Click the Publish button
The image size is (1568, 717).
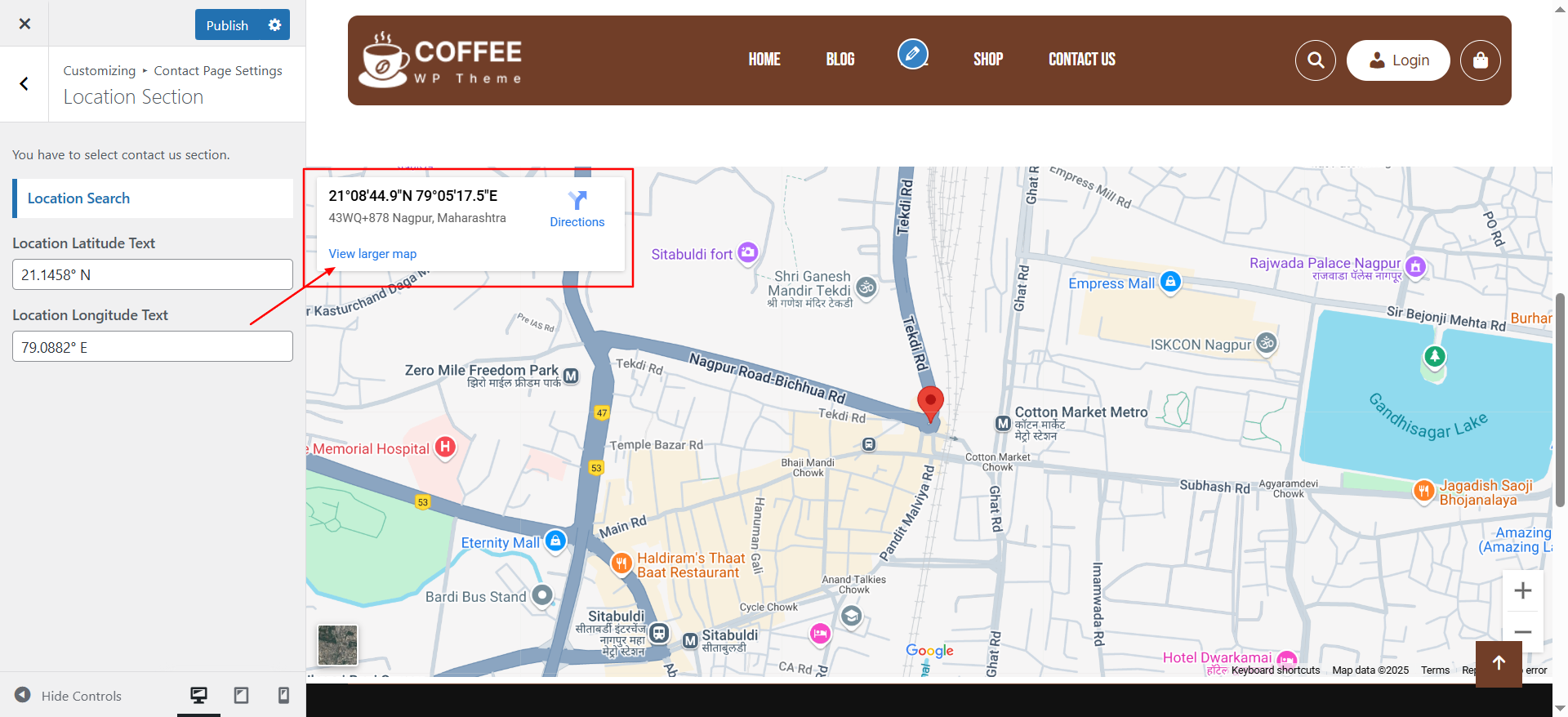click(227, 25)
